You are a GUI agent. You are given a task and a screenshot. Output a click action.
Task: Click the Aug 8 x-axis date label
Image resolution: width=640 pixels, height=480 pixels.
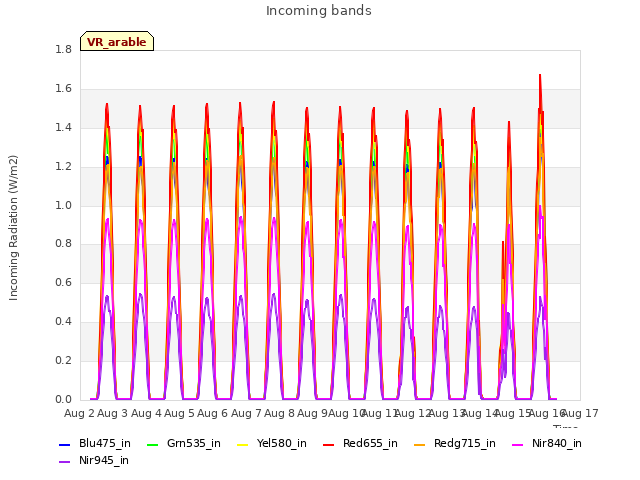(280, 413)
